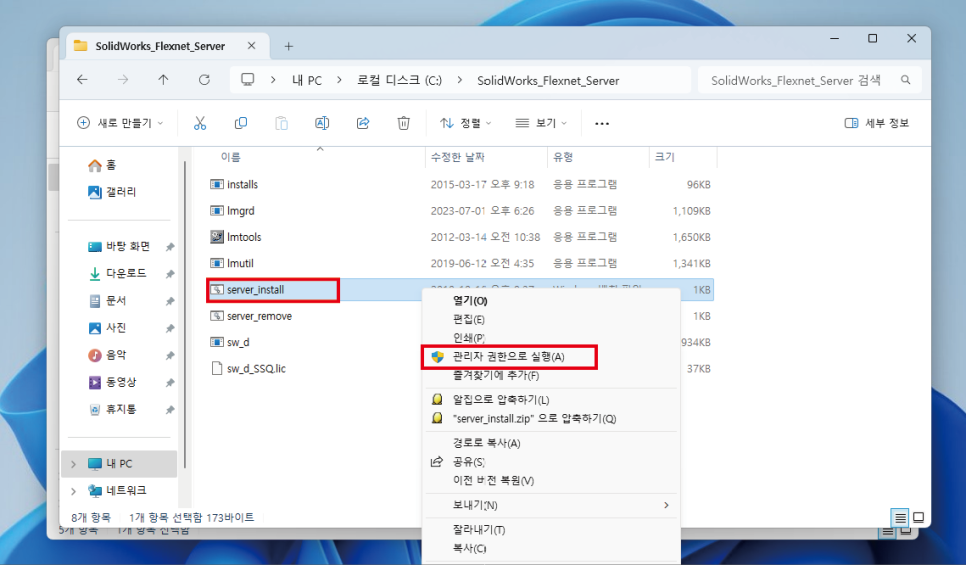Click the navigation pane scrollbar
This screenshot has height=565, width=966.
[185, 314]
